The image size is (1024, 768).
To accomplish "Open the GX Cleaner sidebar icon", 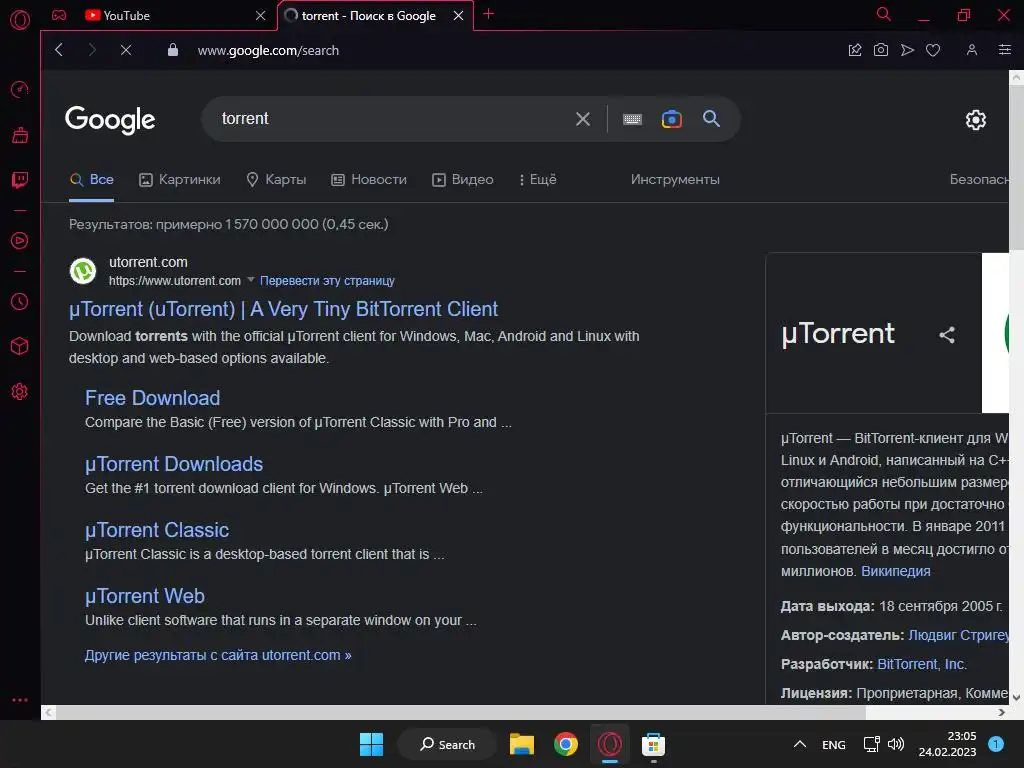I will 20,135.
